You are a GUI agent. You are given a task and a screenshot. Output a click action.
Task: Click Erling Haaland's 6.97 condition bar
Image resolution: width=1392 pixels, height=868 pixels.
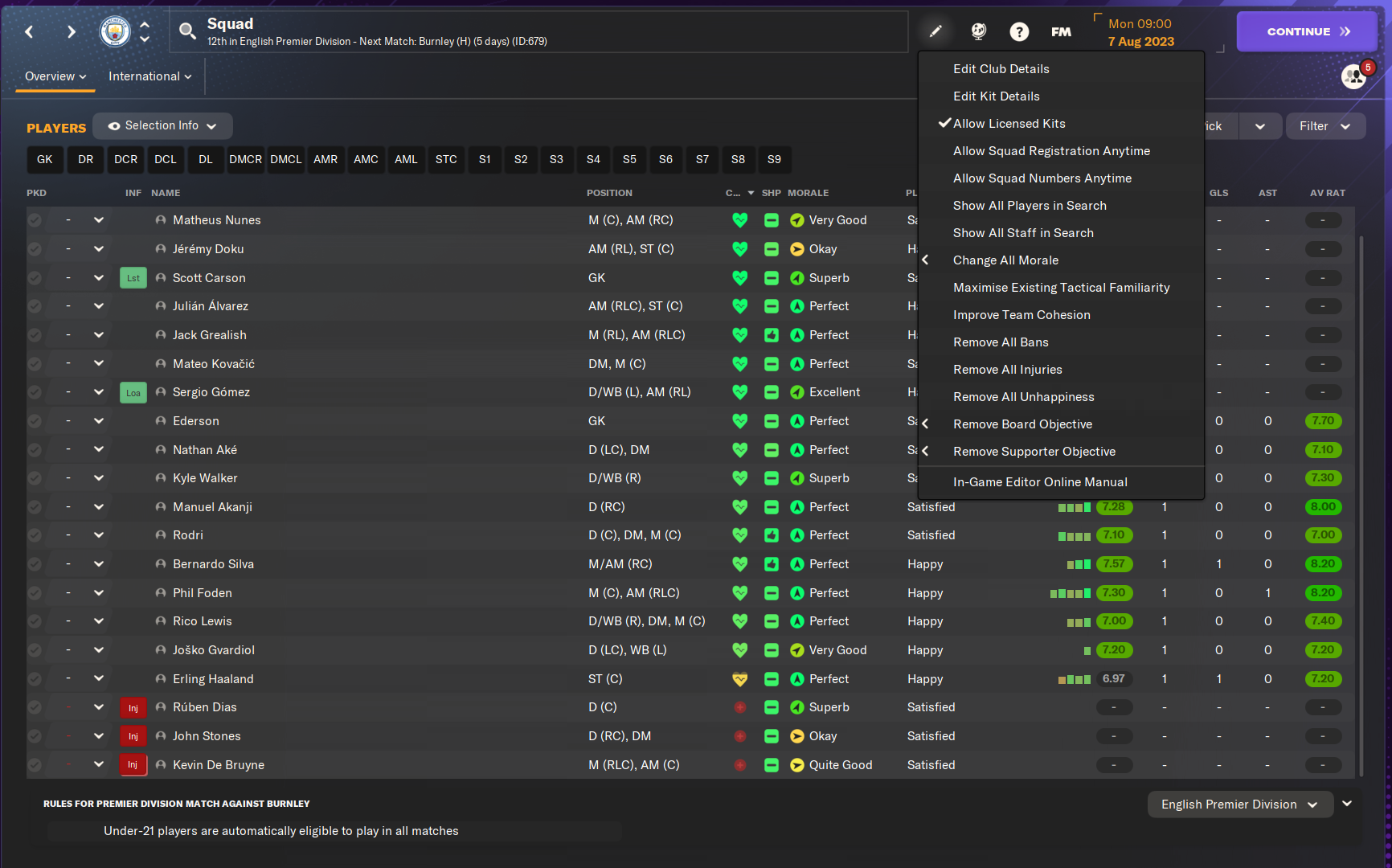pyautogui.click(x=1114, y=678)
